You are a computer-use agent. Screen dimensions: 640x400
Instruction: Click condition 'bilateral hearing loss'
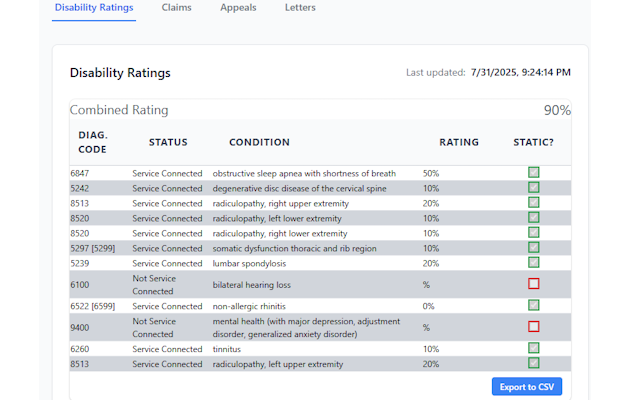point(251,285)
